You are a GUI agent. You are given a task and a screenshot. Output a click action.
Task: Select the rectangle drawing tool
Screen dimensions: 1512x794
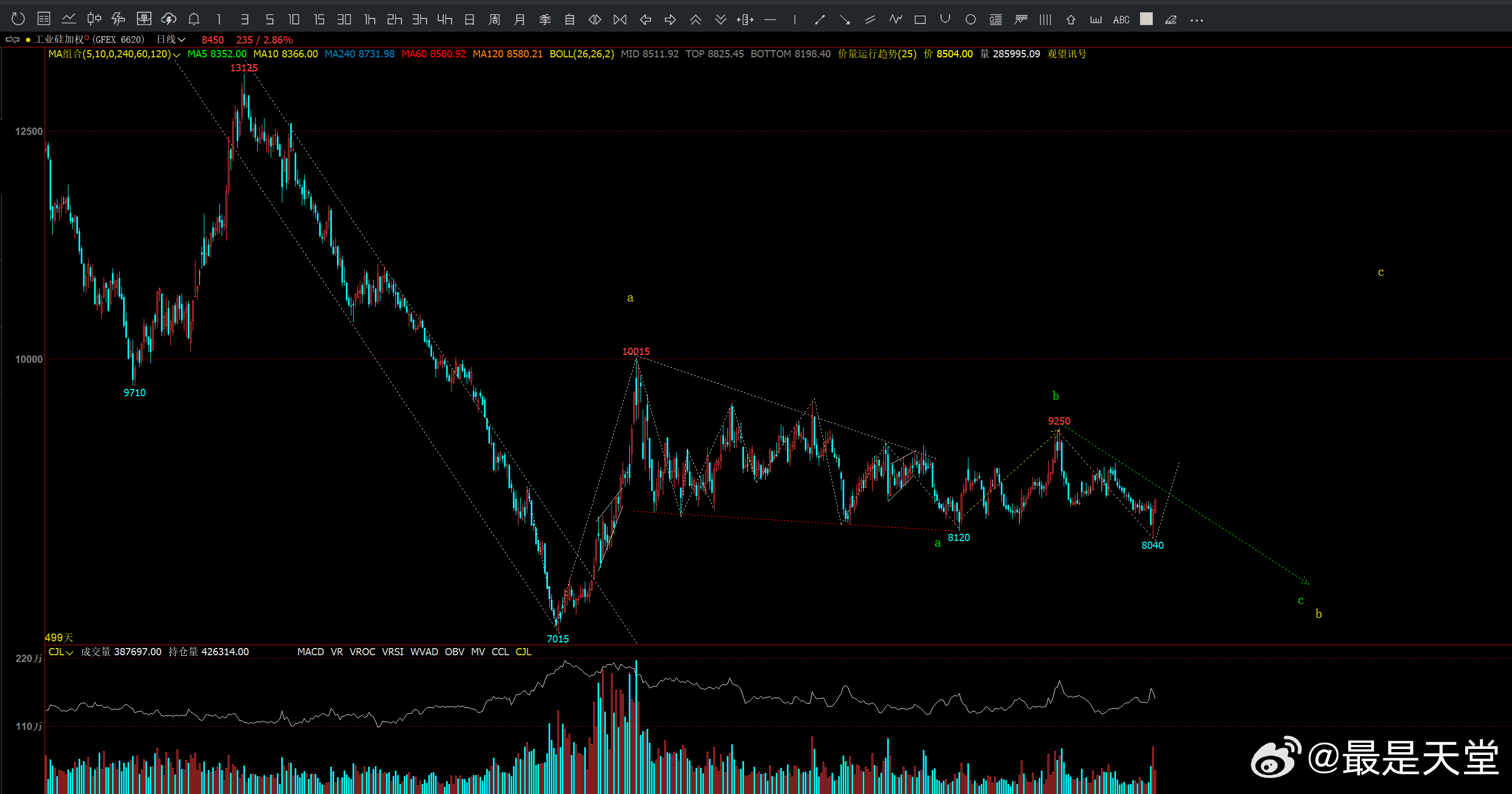click(x=921, y=20)
